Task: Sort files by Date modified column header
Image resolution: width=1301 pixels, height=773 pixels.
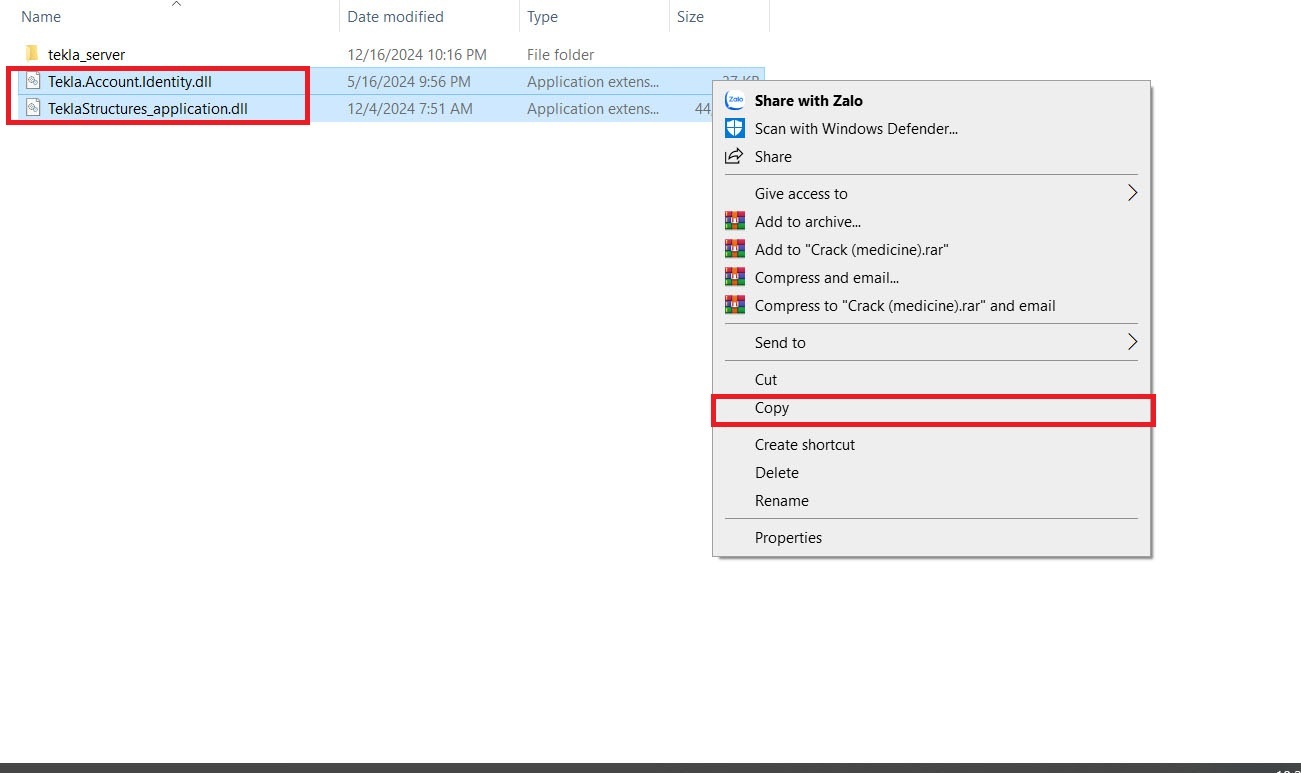Action: 395,17
